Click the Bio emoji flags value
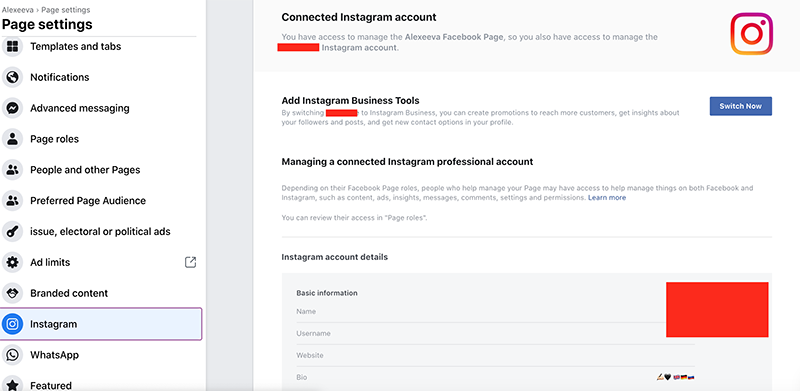Viewport: 800px width, 391px height. (676, 377)
